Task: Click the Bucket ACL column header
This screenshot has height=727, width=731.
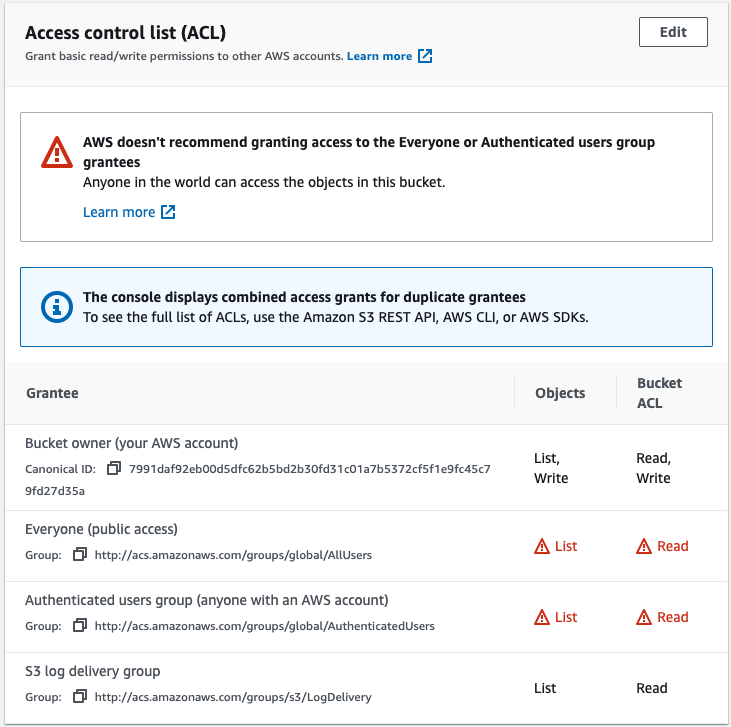Action: [659, 393]
